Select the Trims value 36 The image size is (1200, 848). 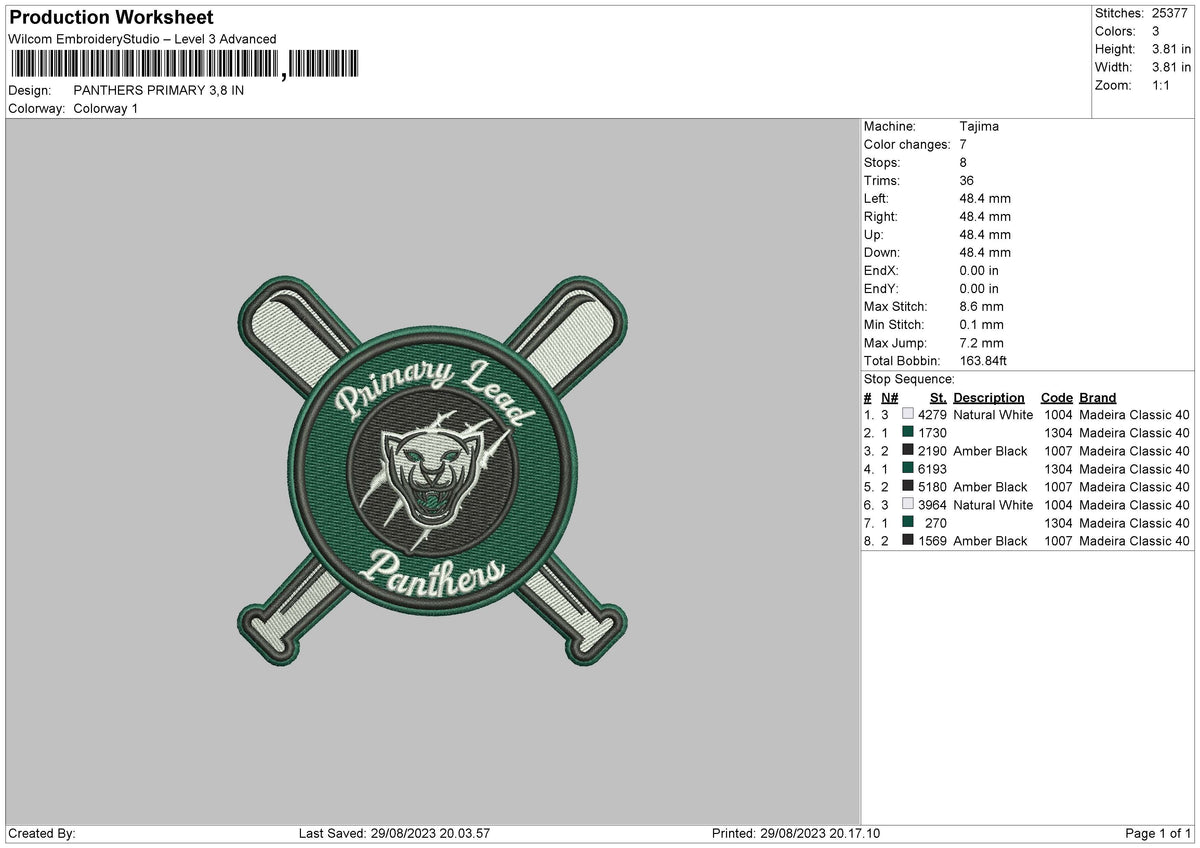tap(967, 180)
